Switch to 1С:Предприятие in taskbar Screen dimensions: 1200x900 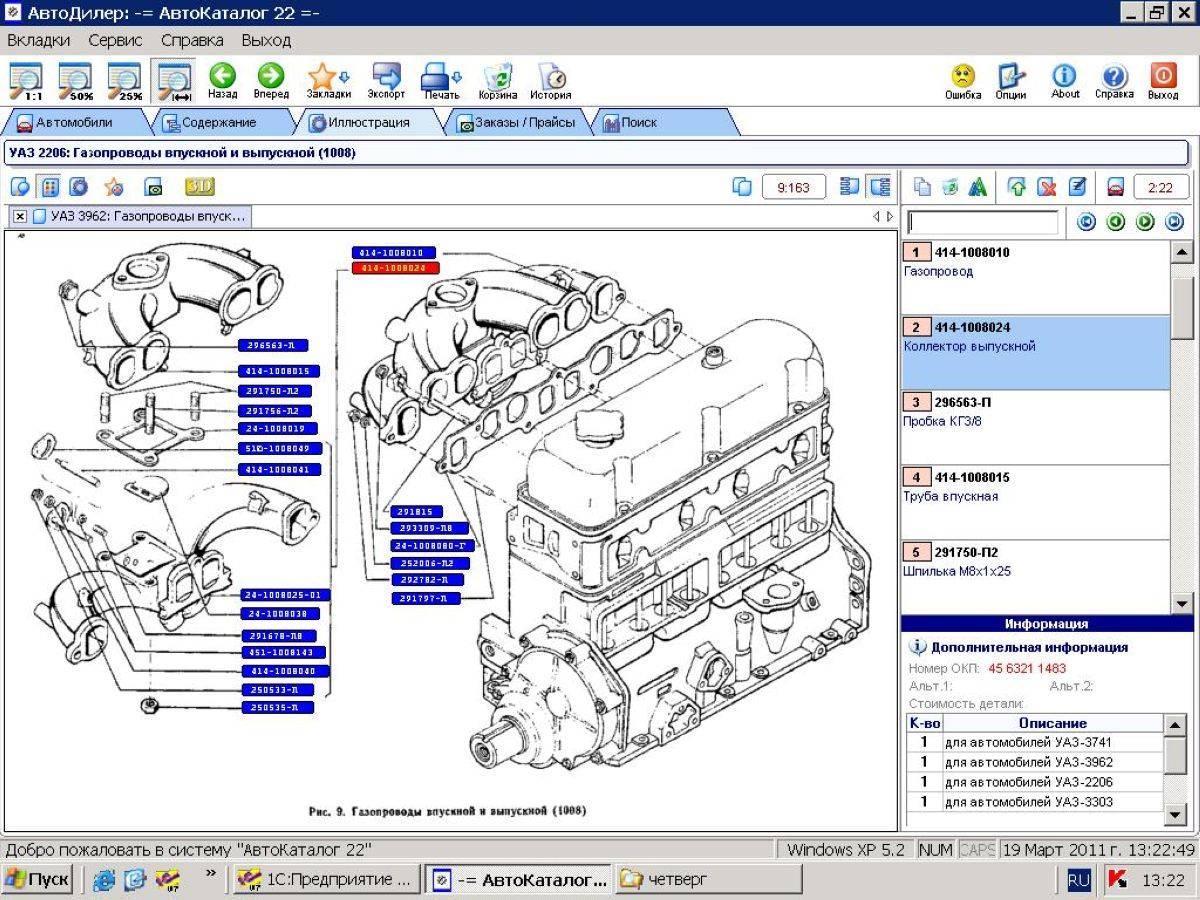(x=325, y=880)
